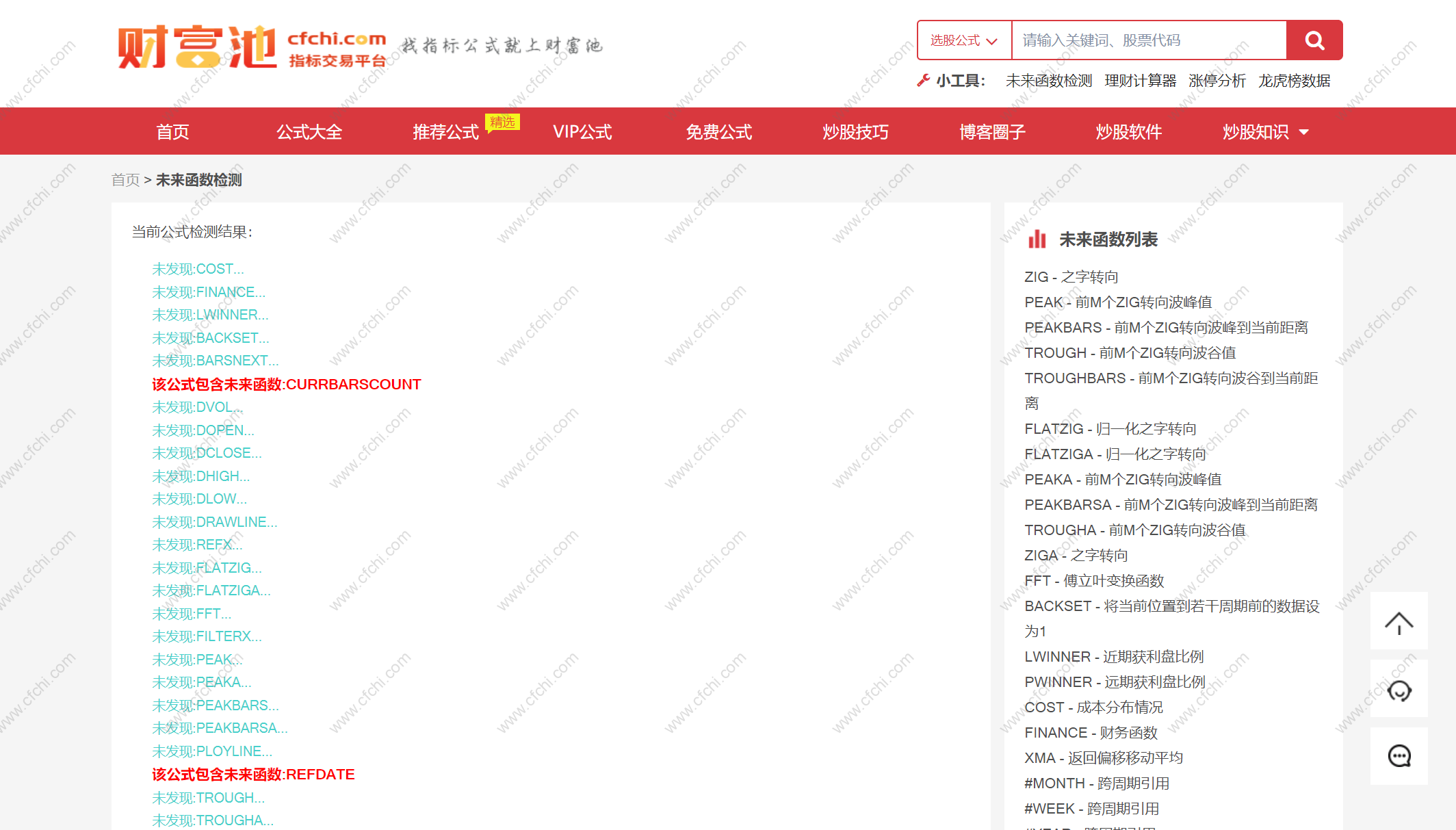
Task: Click the 精选 badge on 推荐公式
Action: coord(502,122)
